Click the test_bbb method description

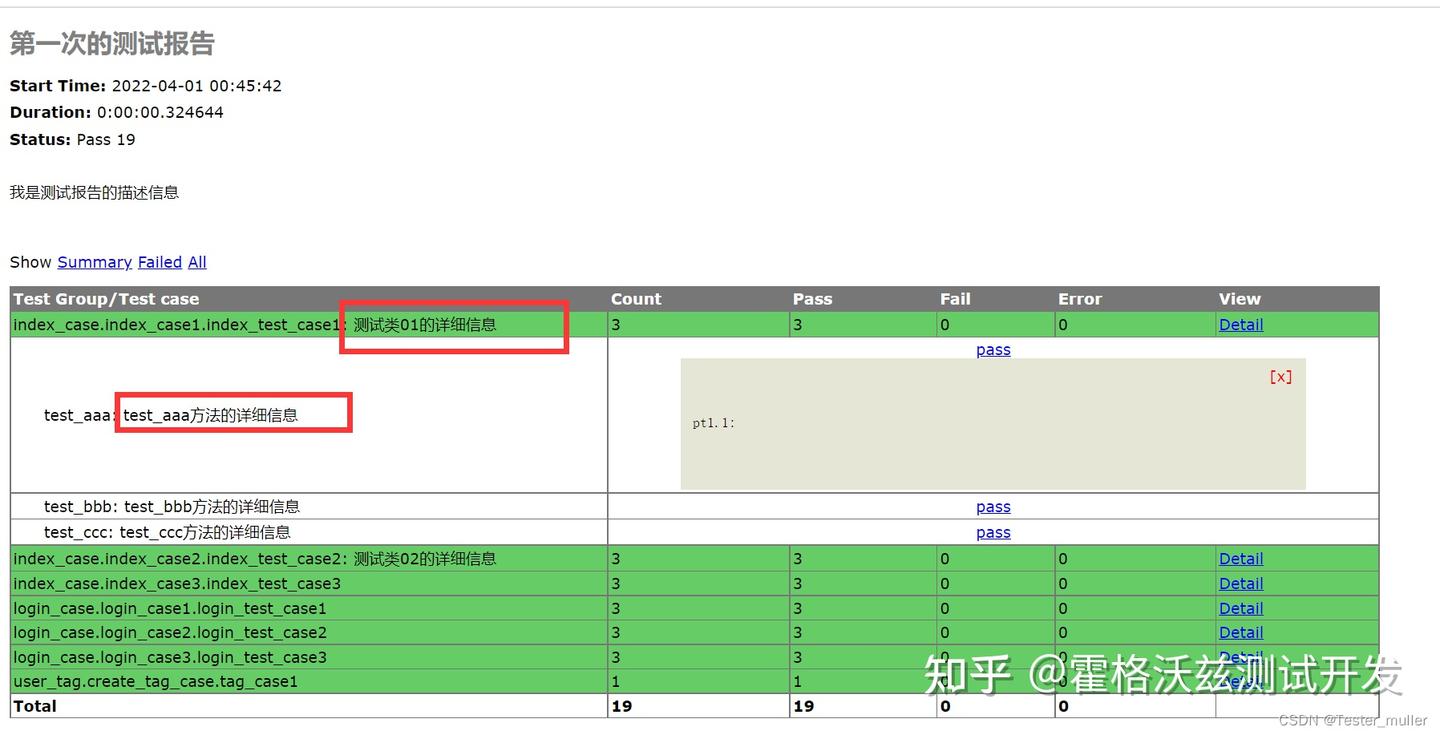pos(212,507)
